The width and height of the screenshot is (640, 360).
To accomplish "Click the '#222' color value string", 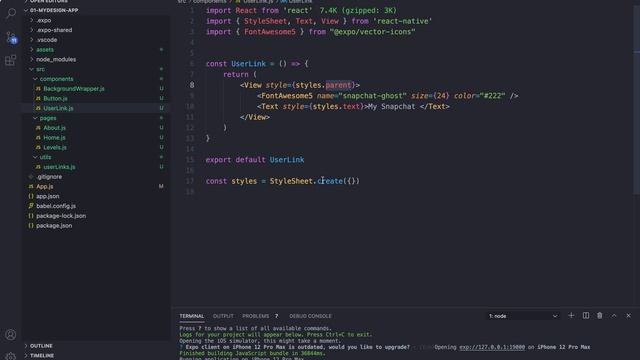I will coord(493,96).
